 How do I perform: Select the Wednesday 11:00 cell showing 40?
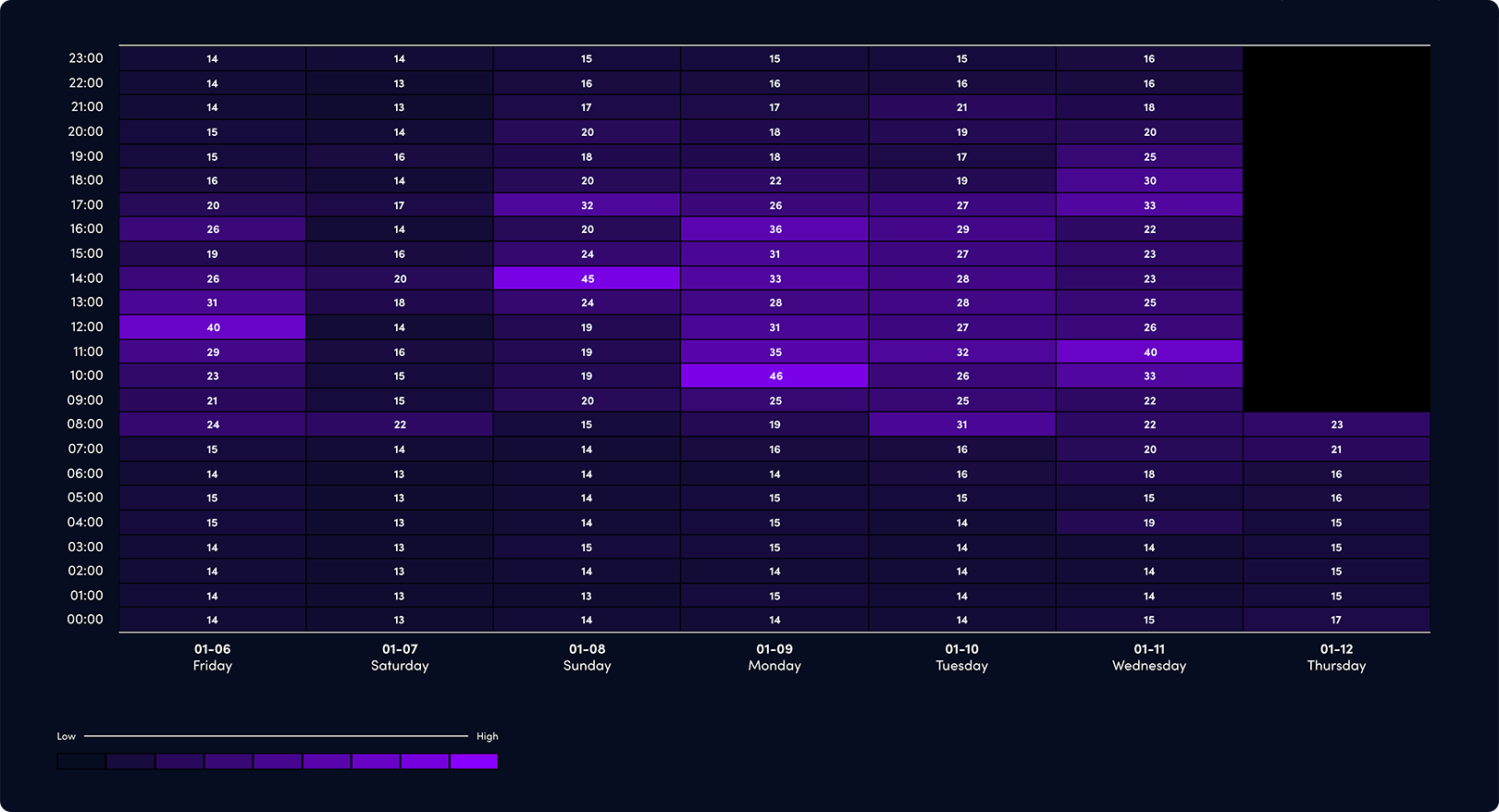coord(1149,351)
